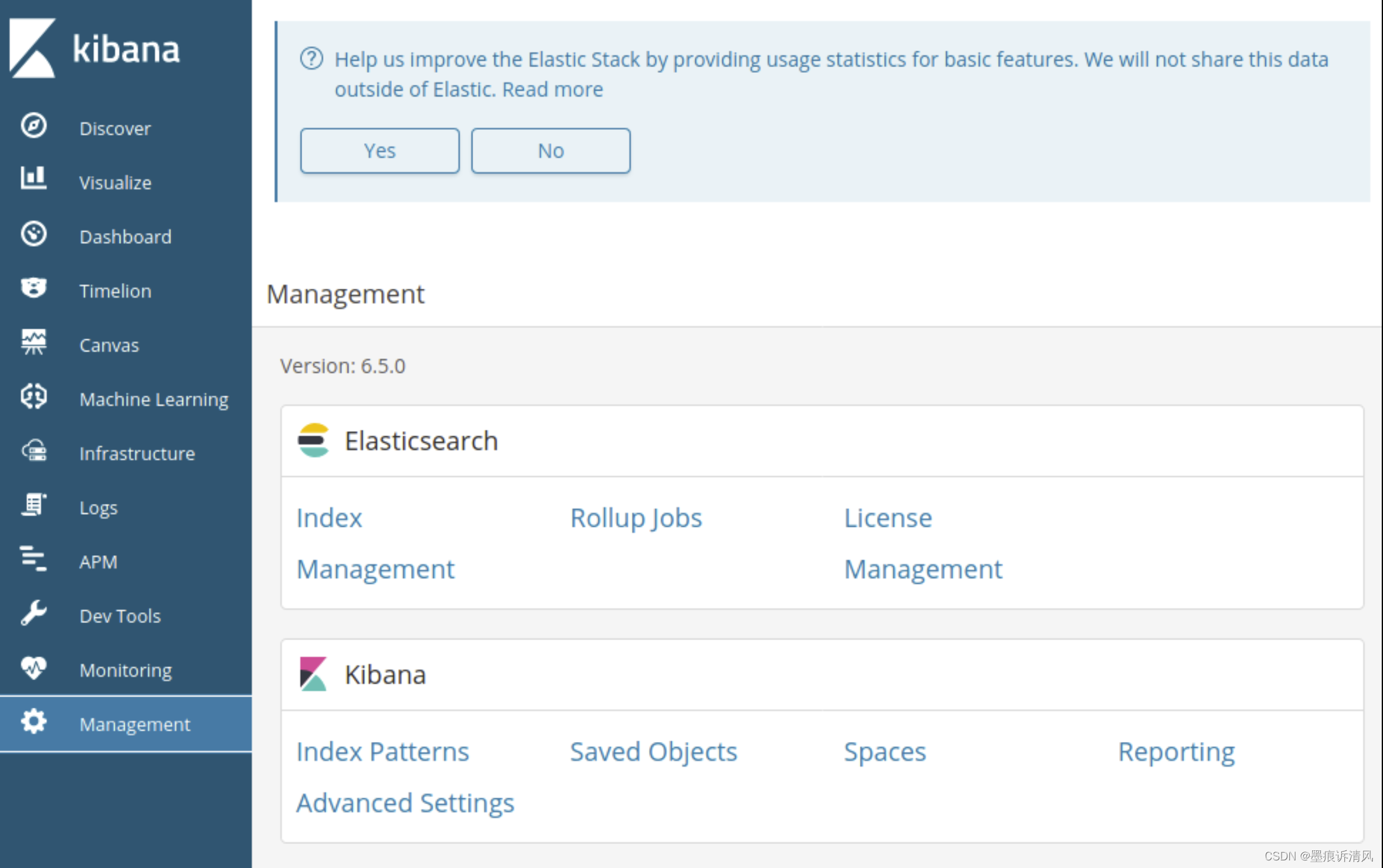Open Index Management link
The width and height of the screenshot is (1383, 868).
pyautogui.click(x=376, y=543)
